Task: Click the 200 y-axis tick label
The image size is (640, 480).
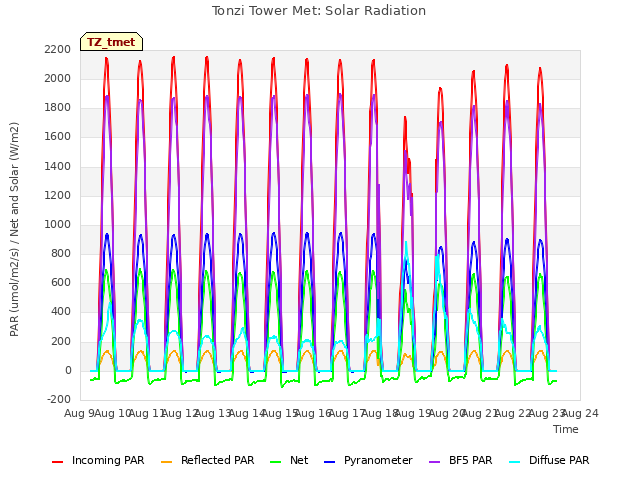Action: 61,341
